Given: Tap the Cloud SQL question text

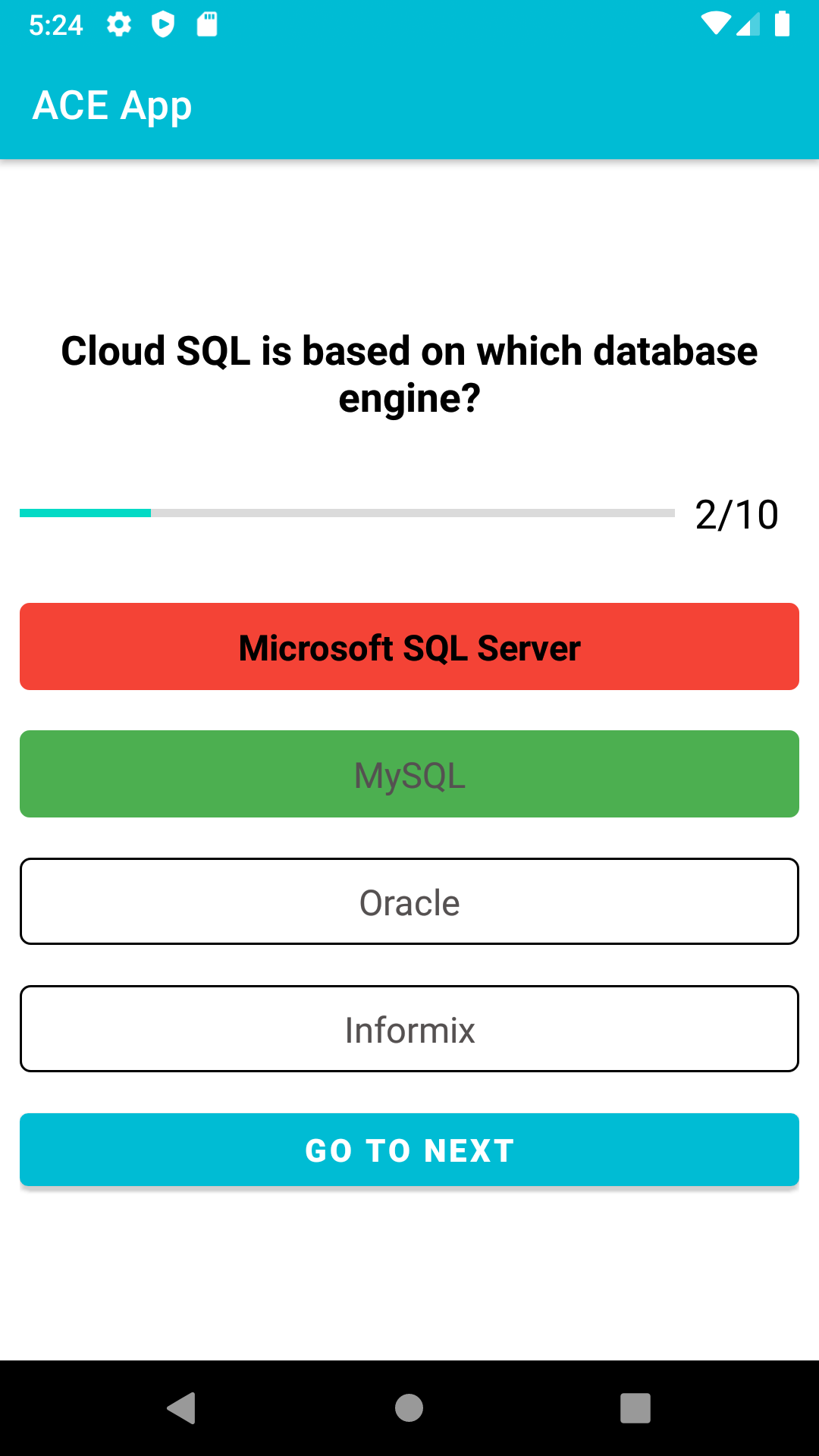Looking at the screenshot, I should click(409, 372).
